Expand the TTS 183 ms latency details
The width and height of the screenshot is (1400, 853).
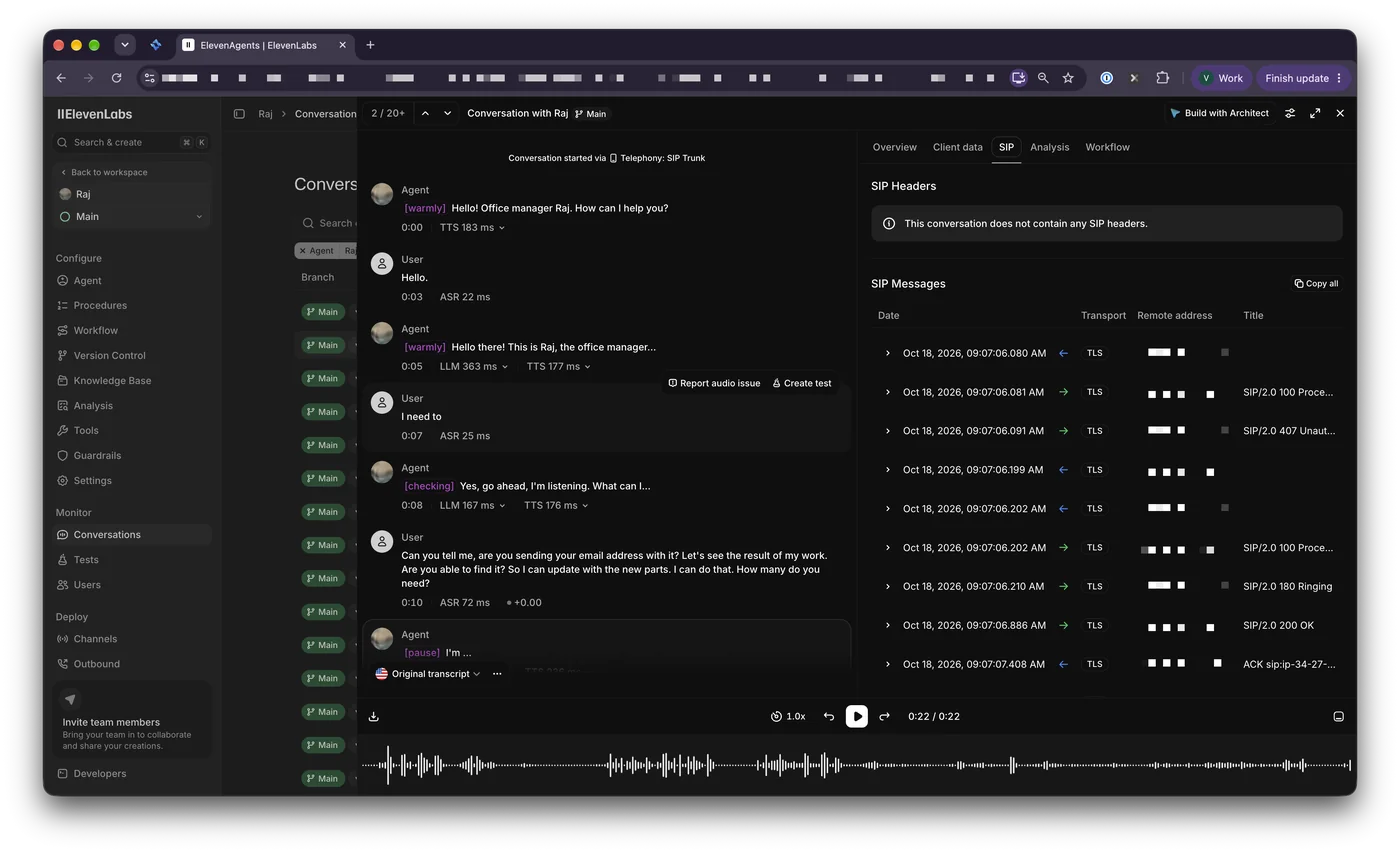tap(472, 228)
